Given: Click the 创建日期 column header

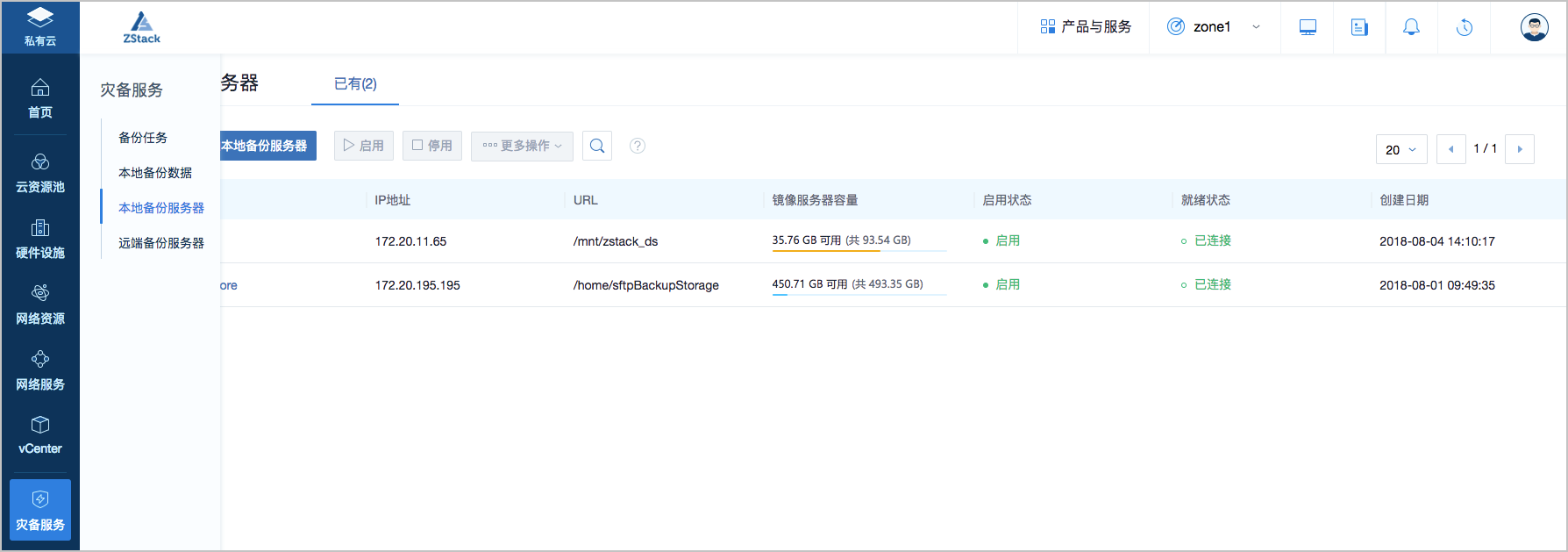Looking at the screenshot, I should [x=1404, y=200].
